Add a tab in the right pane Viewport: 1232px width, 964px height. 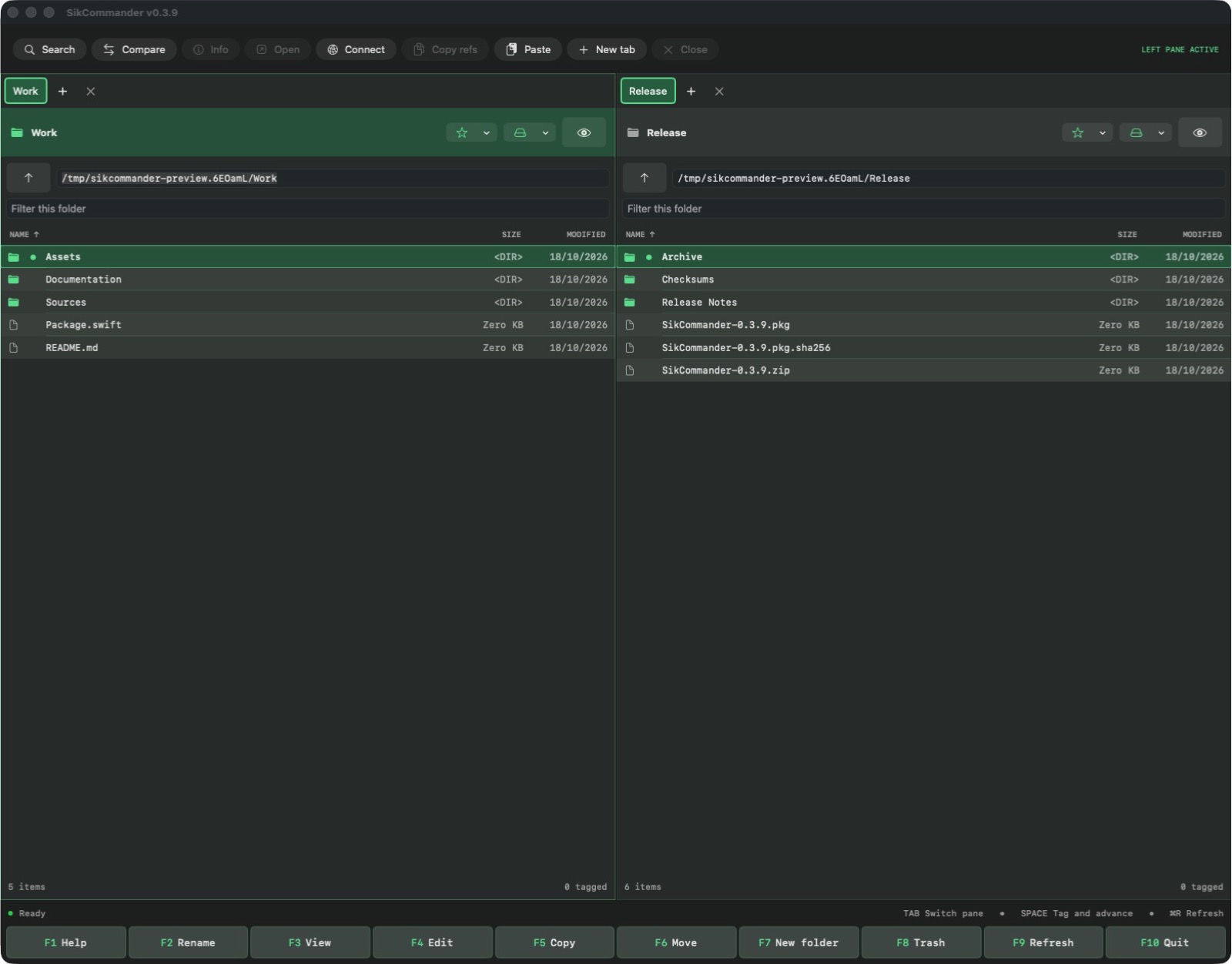point(691,91)
